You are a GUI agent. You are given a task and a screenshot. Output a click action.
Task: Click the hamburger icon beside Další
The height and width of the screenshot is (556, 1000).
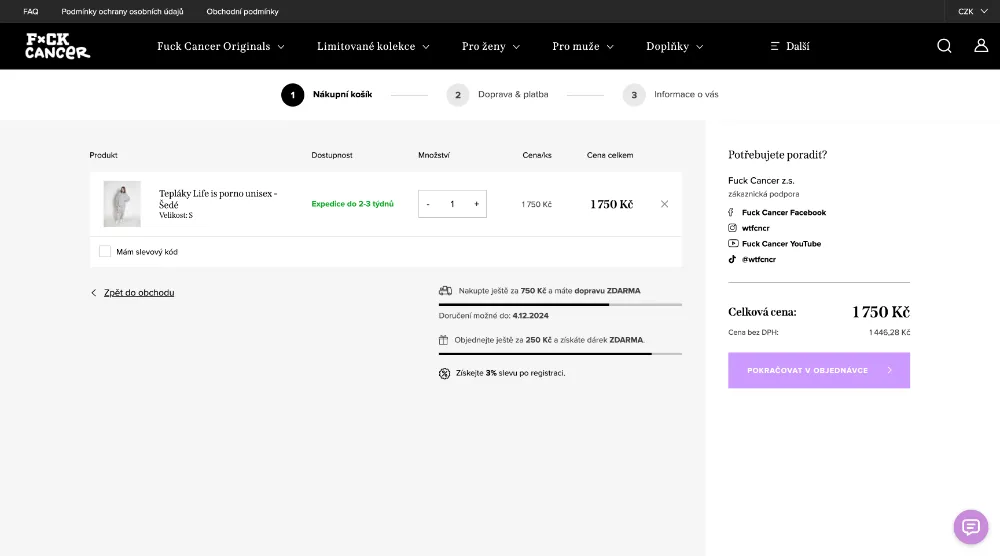pyautogui.click(x=775, y=46)
